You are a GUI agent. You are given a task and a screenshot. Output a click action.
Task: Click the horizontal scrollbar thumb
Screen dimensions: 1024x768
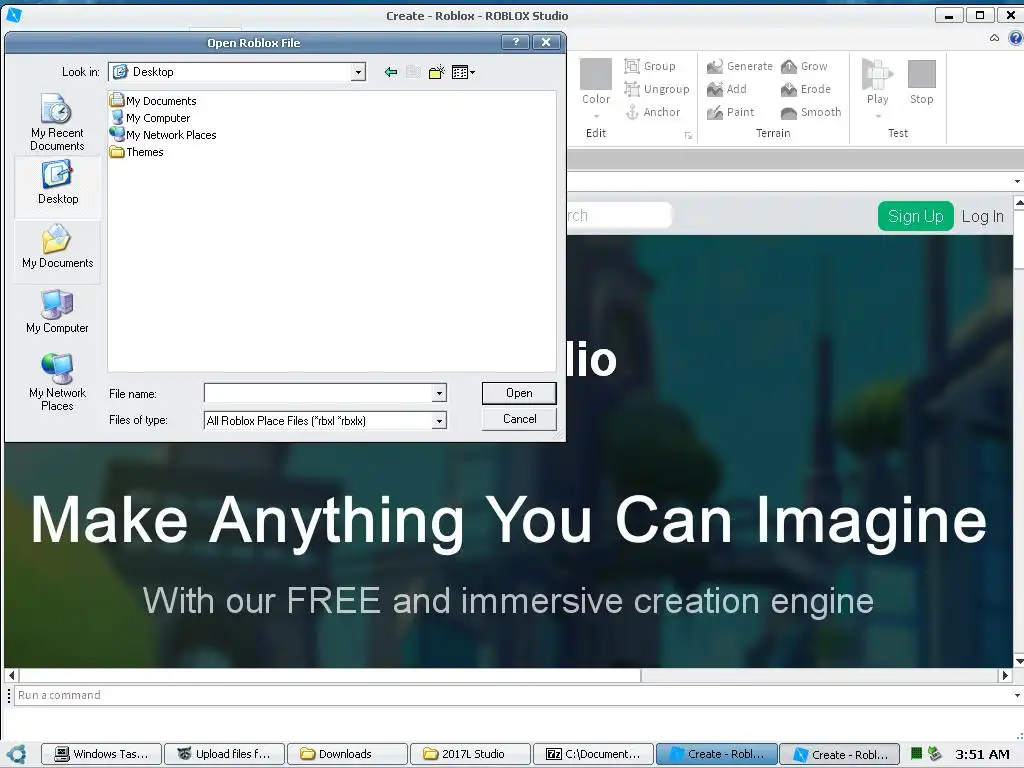click(330, 675)
